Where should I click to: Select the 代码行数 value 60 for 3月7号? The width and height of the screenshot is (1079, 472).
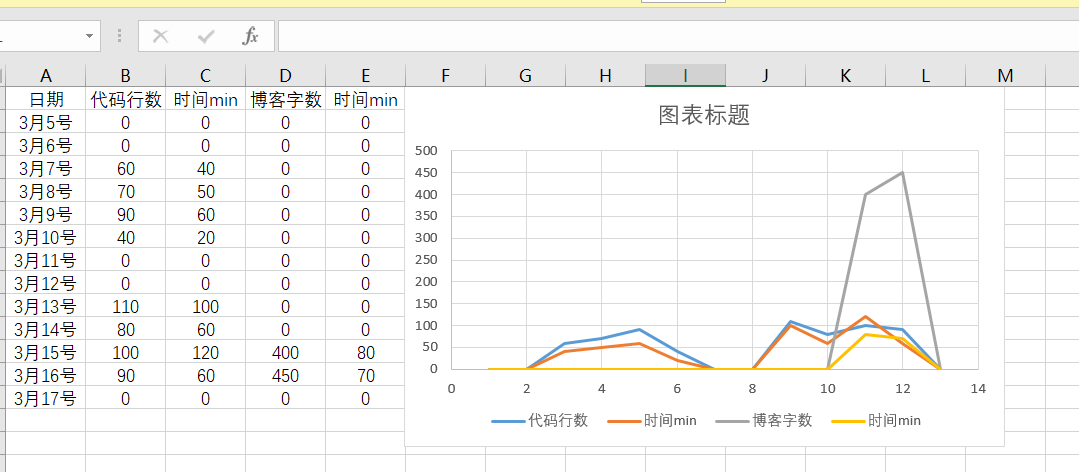click(125, 169)
